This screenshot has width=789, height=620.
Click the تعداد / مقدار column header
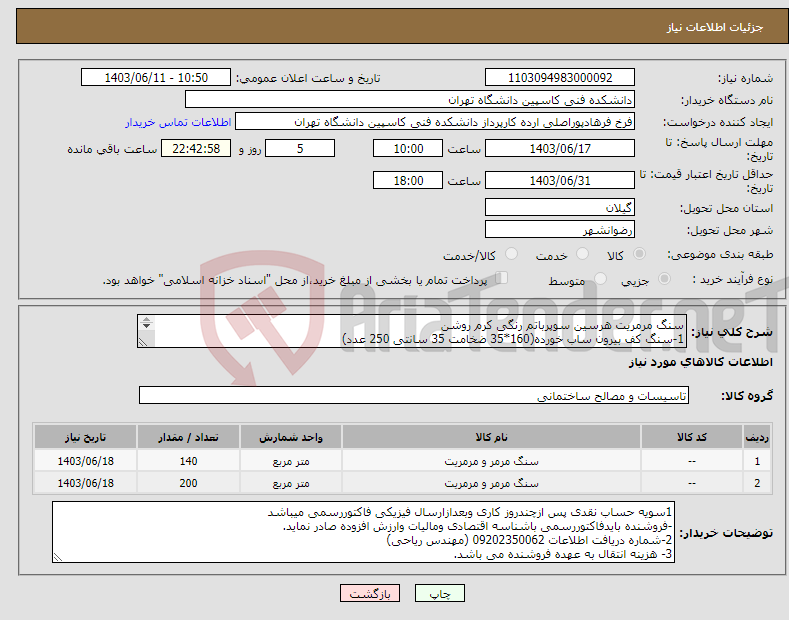[x=188, y=437]
